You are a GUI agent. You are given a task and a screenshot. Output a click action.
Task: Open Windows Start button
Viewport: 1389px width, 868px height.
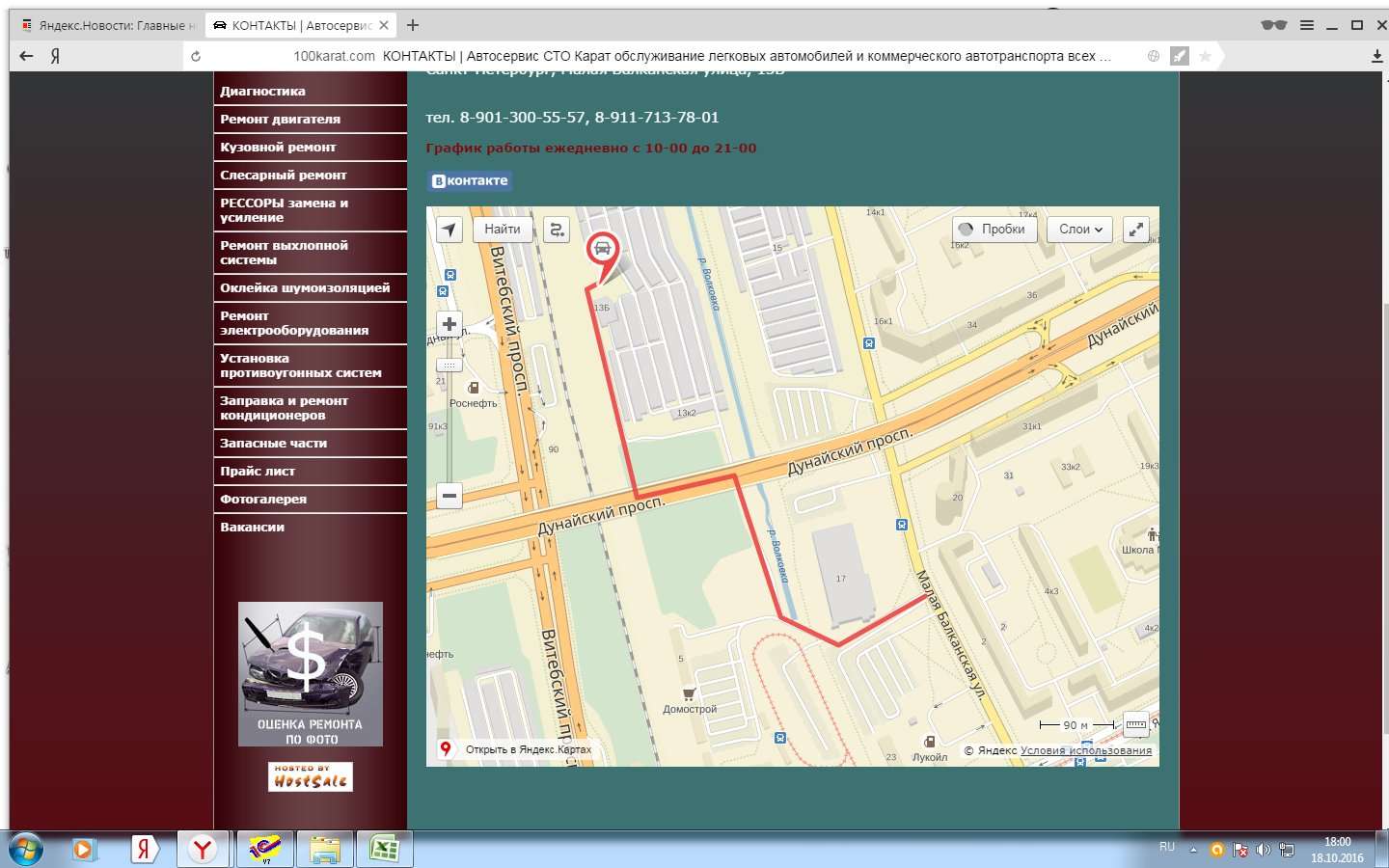point(25,850)
